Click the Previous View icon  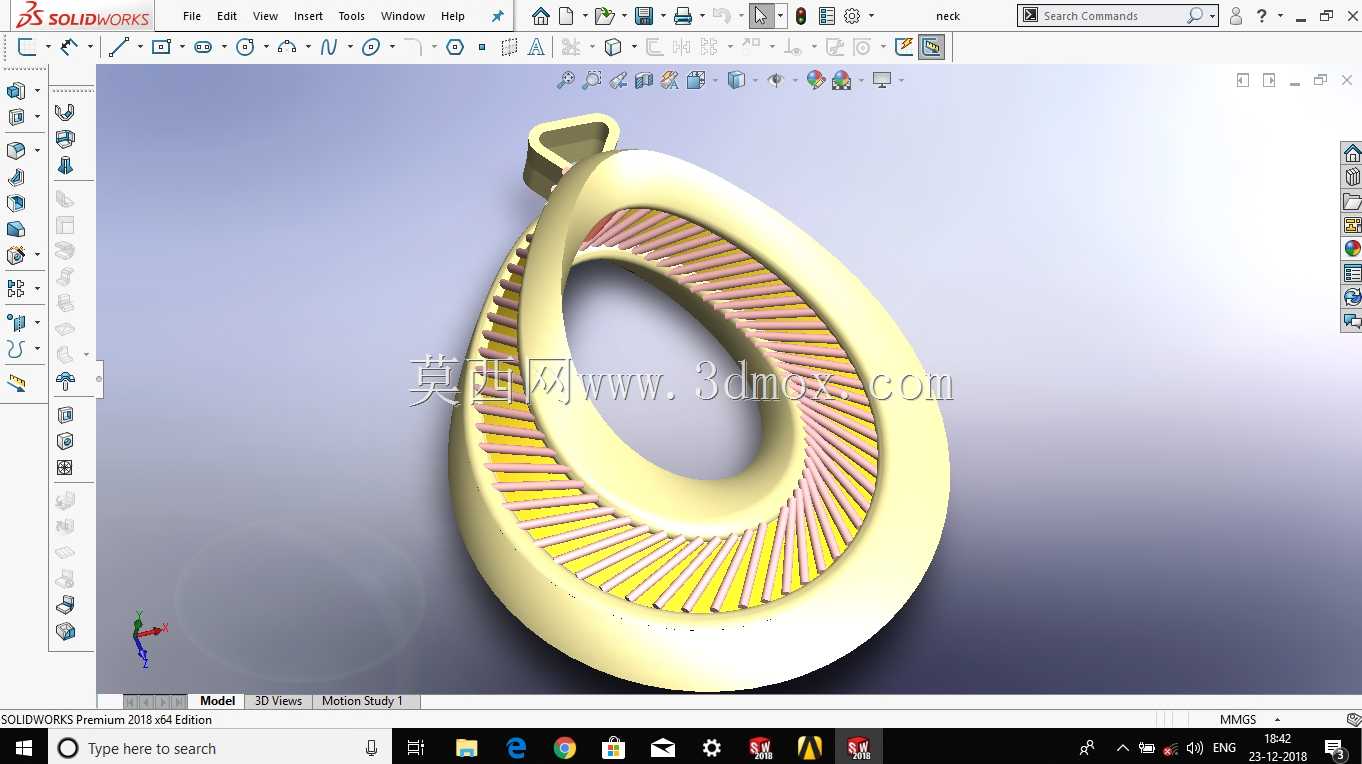tap(618, 80)
